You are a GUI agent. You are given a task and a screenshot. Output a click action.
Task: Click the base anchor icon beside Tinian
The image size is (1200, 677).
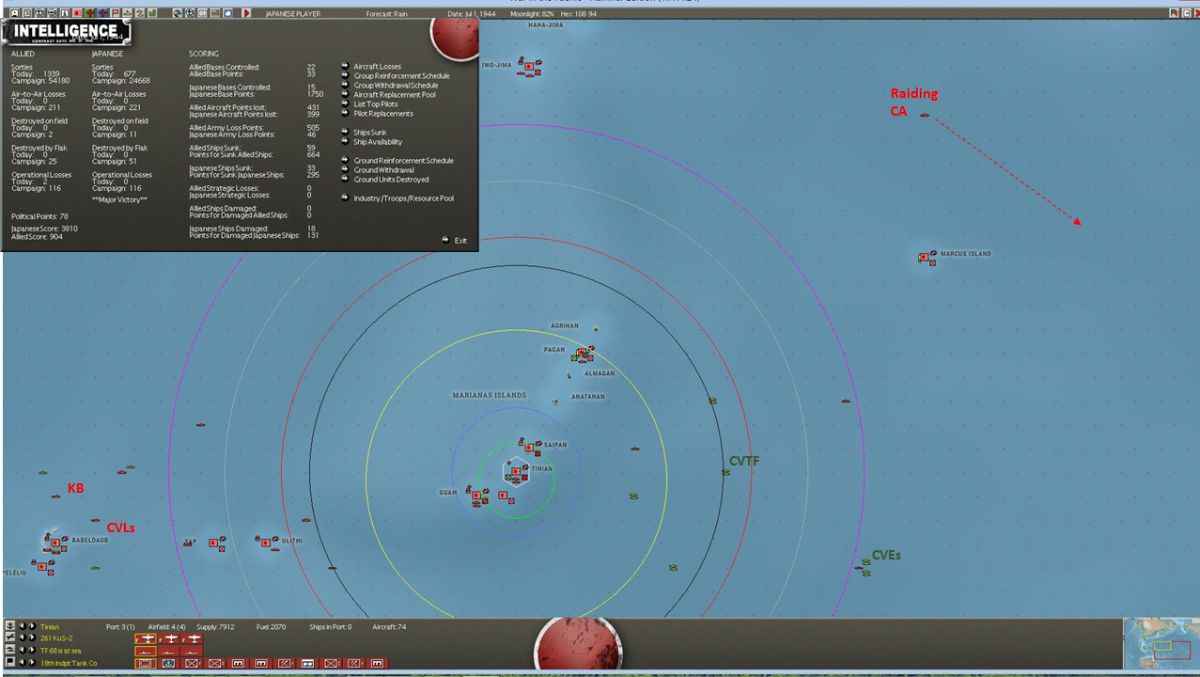(x=10, y=626)
